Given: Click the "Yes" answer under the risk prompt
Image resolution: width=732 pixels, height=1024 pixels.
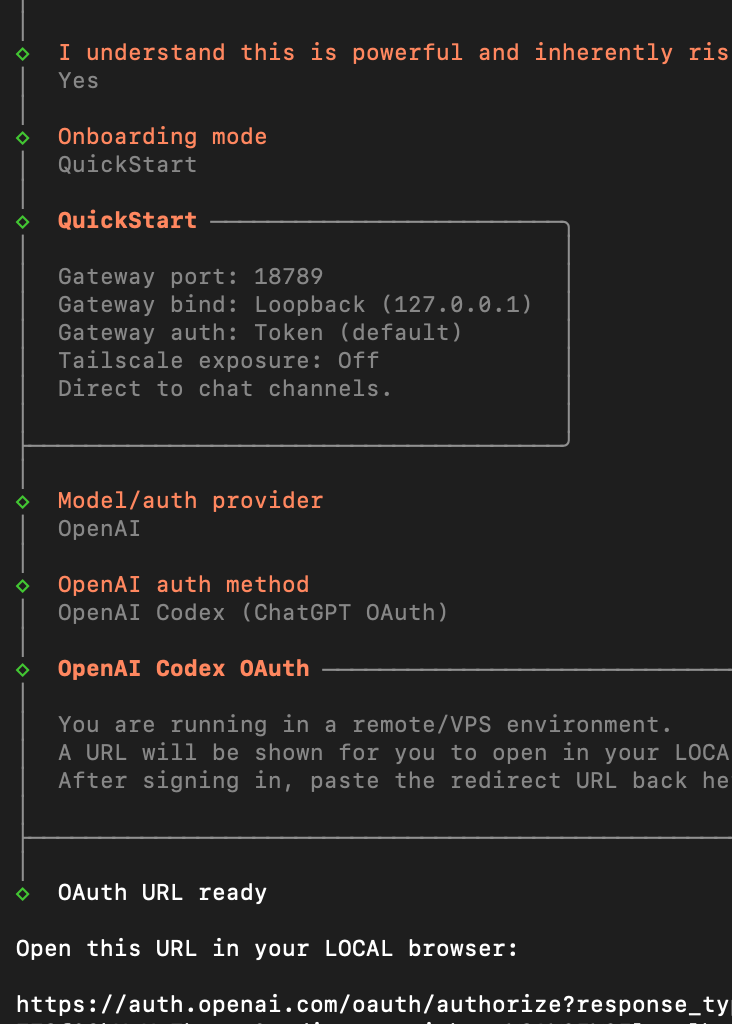Looking at the screenshot, I should [78, 81].
